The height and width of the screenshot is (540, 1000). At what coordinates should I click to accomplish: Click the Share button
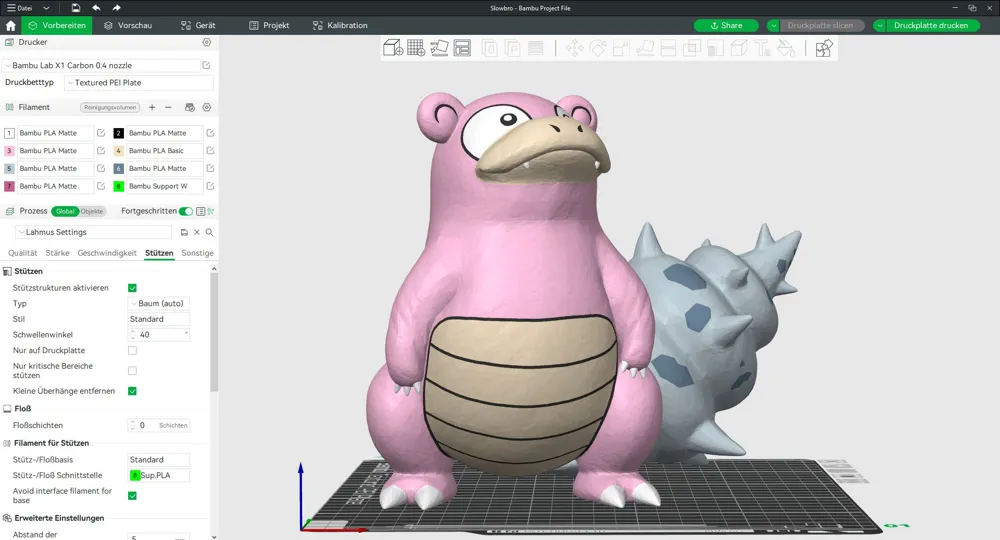(726, 26)
